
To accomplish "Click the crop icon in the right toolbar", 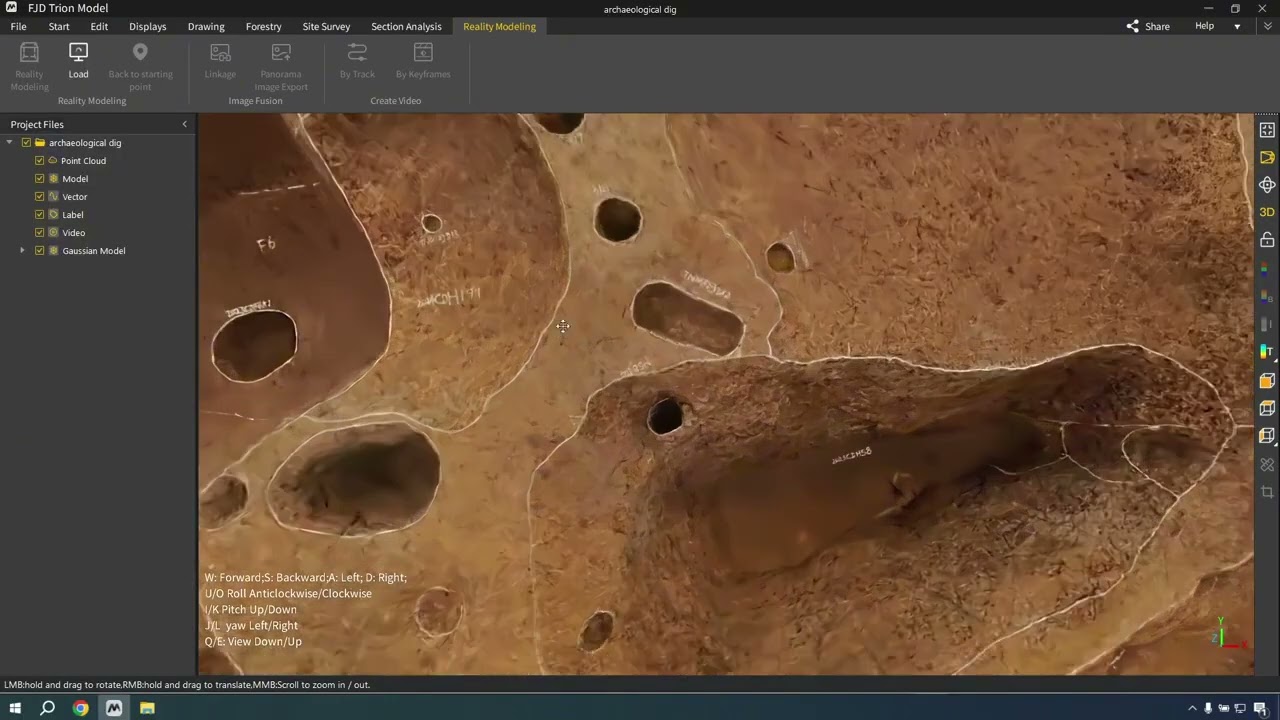I will [1267, 492].
